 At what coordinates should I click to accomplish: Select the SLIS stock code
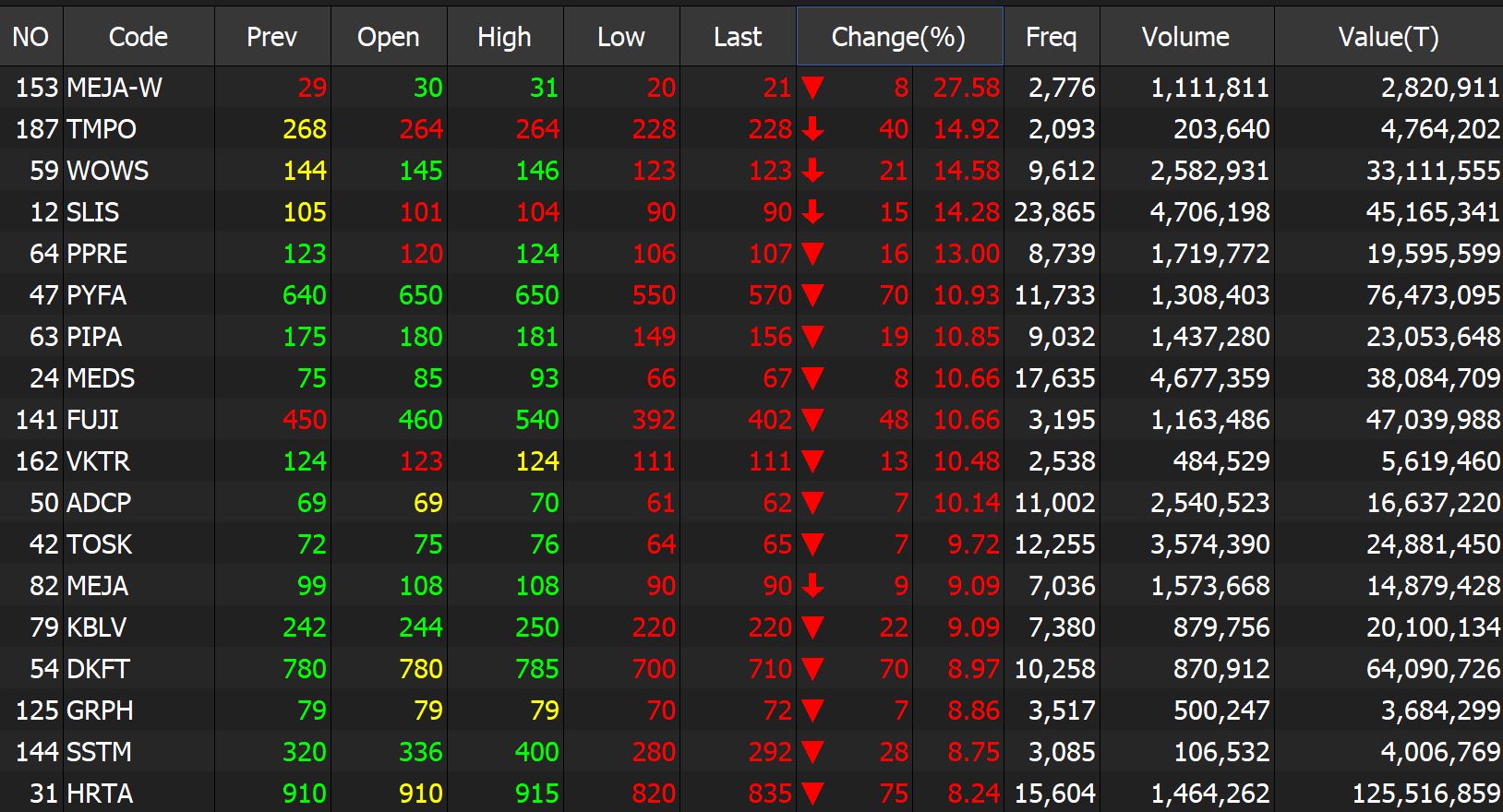pos(92,212)
